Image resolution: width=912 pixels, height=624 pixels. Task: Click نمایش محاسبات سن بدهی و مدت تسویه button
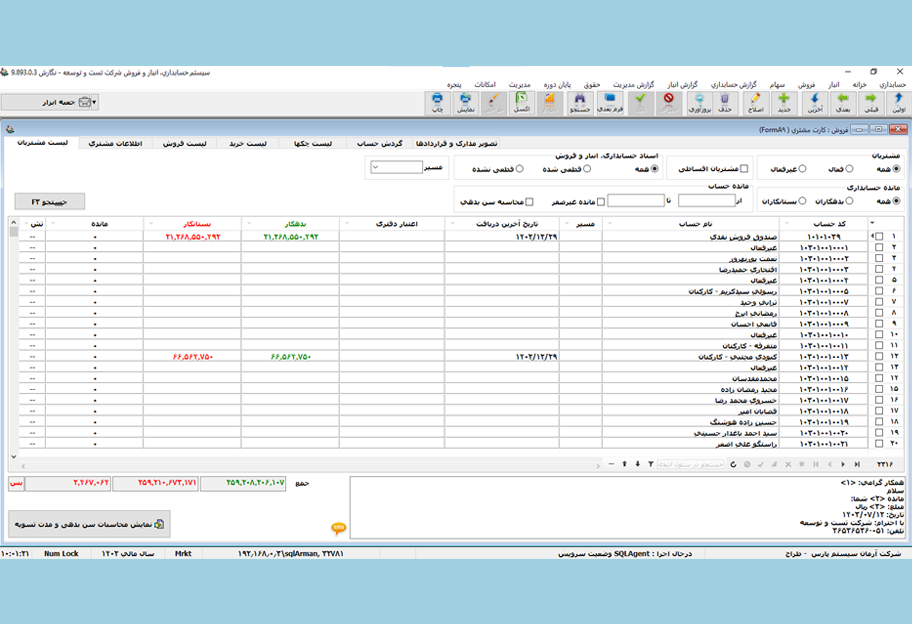tap(89, 524)
